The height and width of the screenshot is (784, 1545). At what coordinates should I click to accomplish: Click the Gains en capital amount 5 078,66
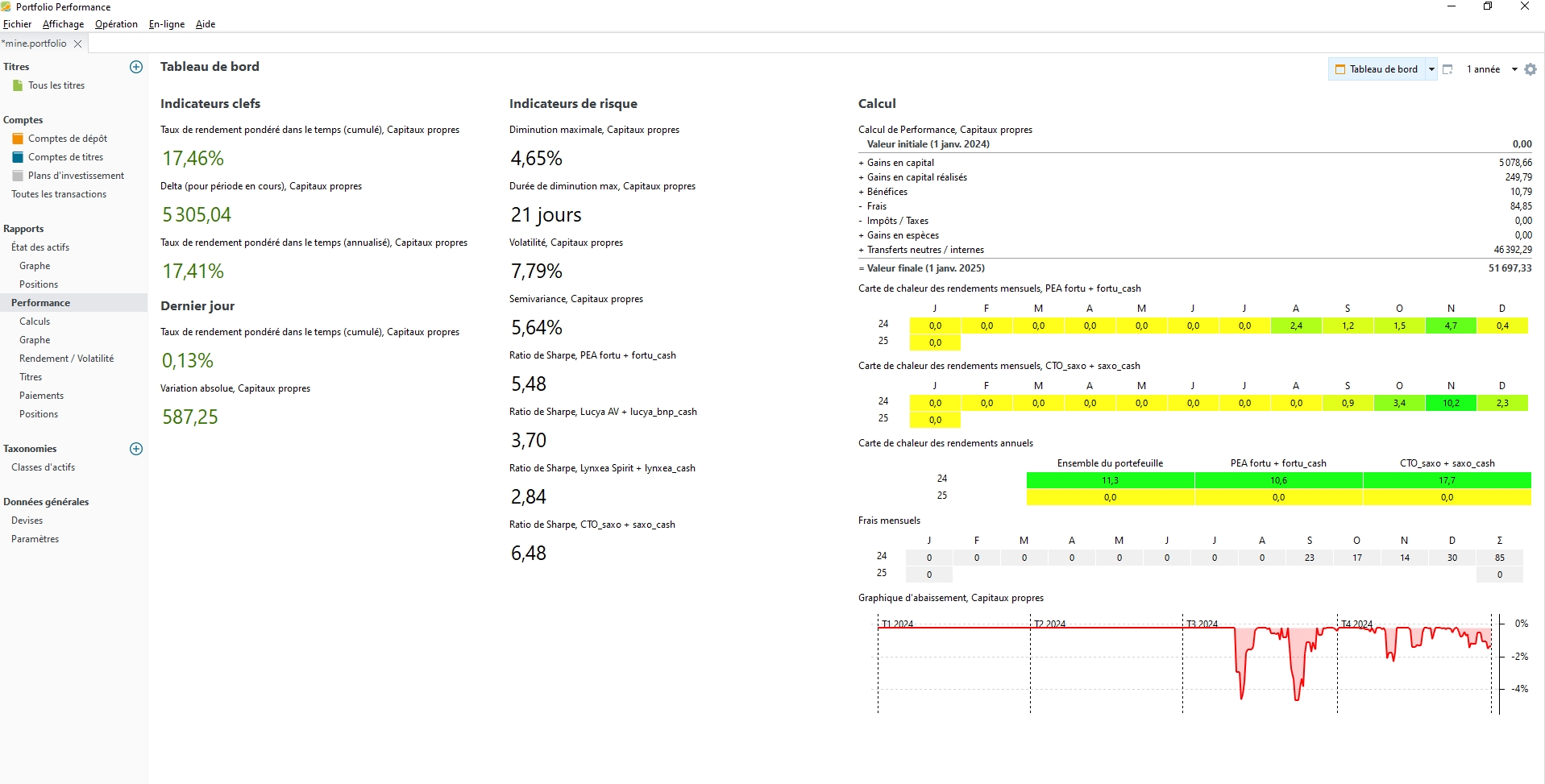point(1515,163)
